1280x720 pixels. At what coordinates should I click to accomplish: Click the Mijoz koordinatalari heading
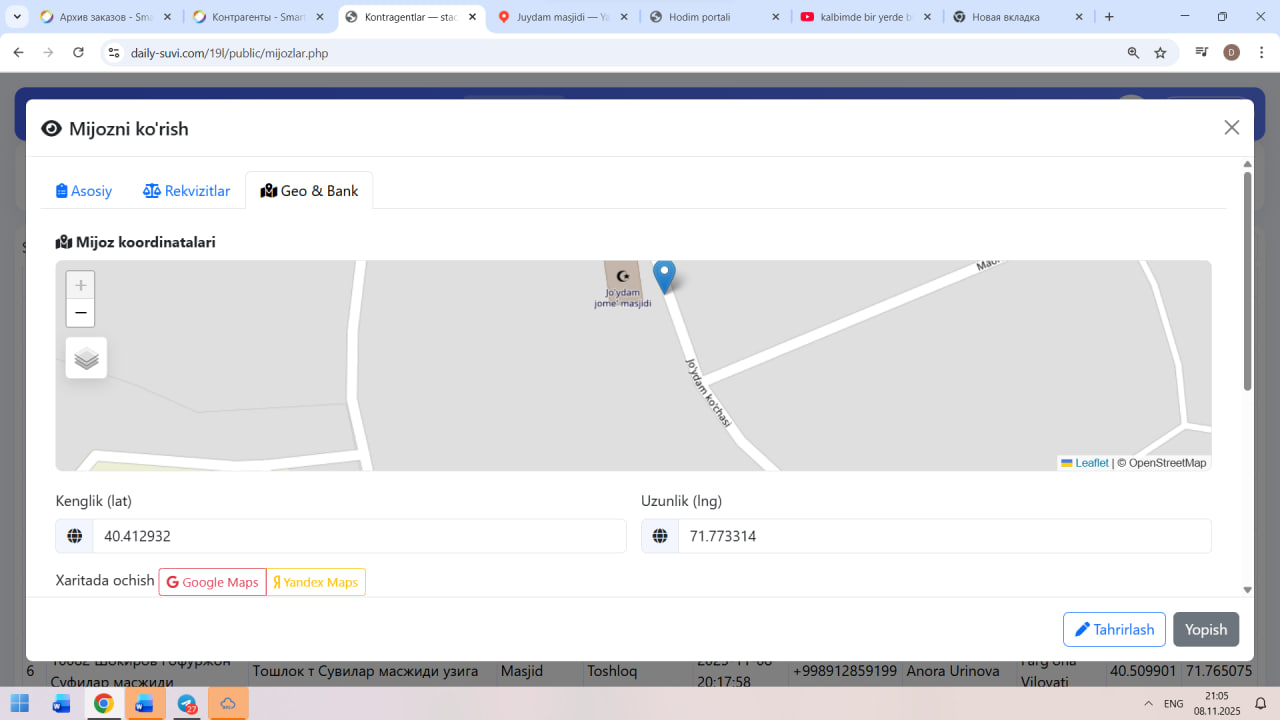coord(136,242)
